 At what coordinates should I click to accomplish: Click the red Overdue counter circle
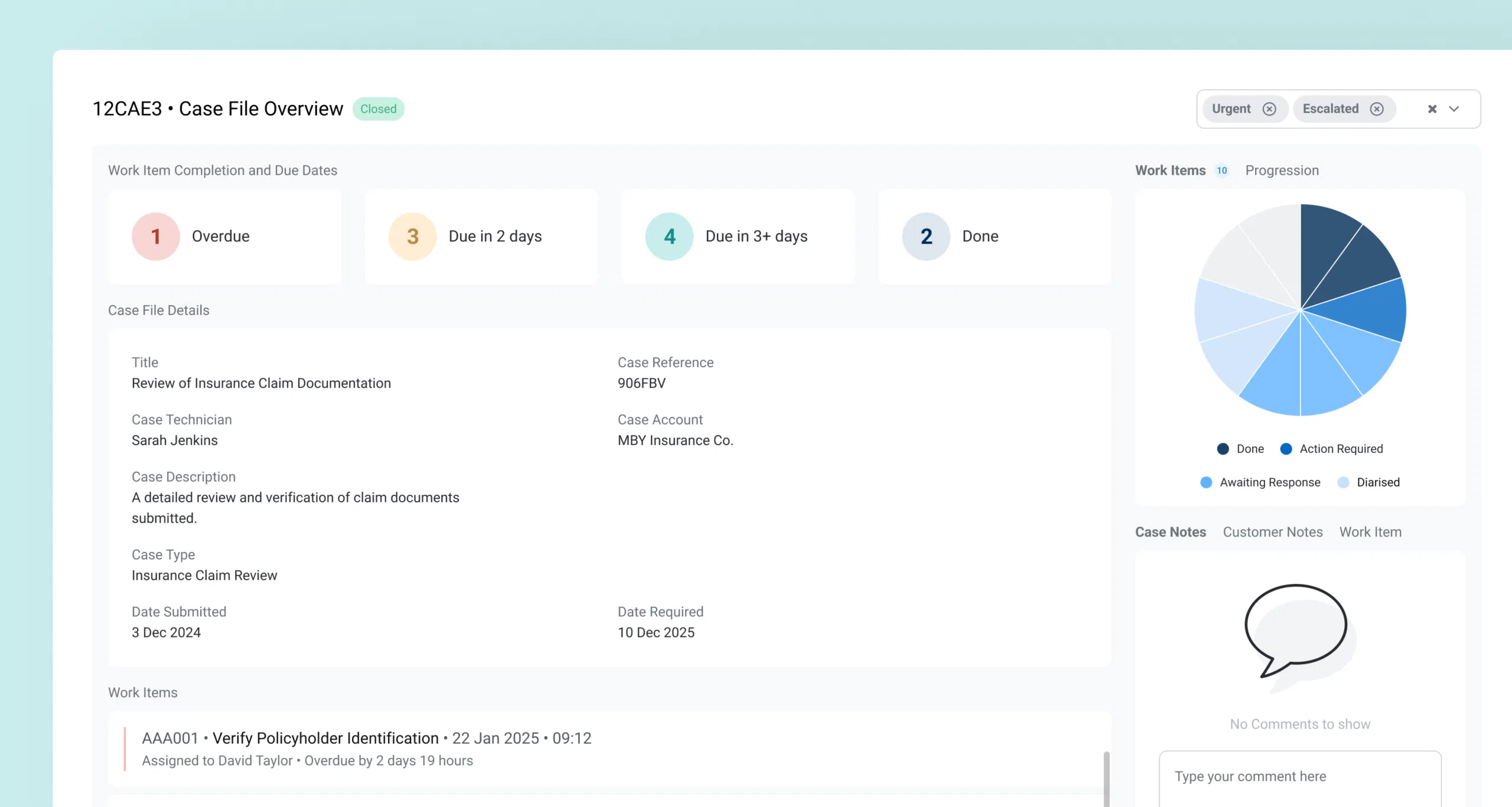[155, 236]
